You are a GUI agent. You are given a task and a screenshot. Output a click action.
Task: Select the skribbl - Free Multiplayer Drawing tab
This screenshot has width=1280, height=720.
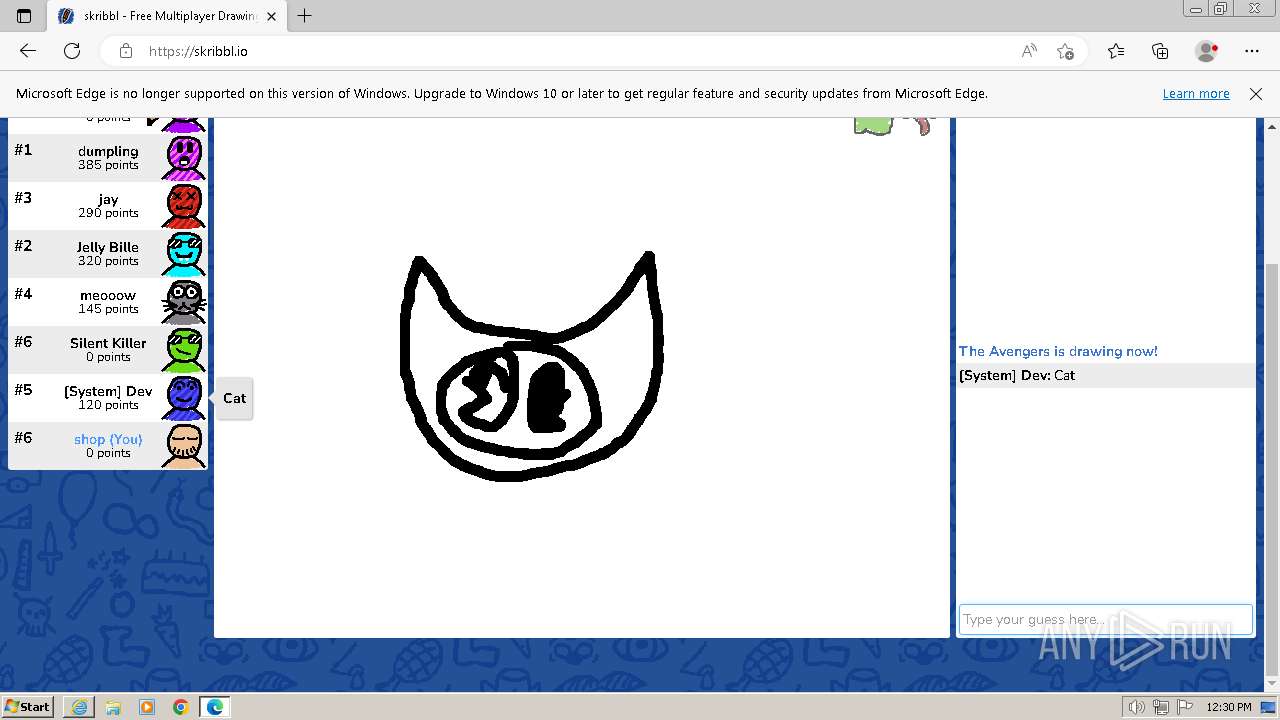coord(166,16)
